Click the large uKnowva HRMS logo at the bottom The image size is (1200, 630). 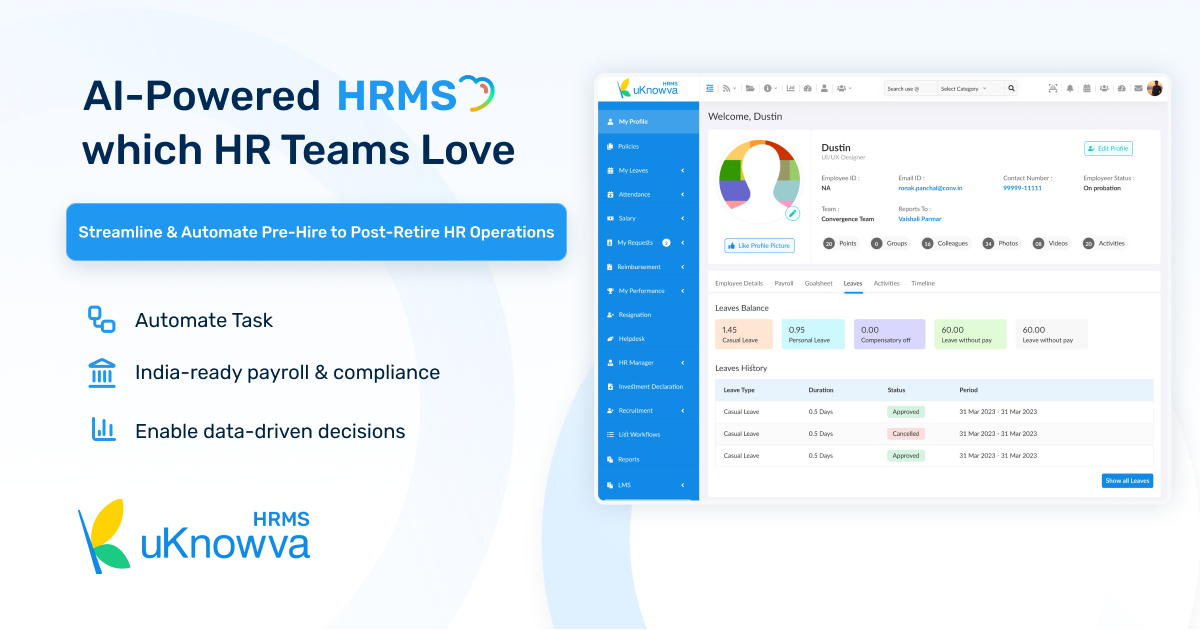(194, 535)
